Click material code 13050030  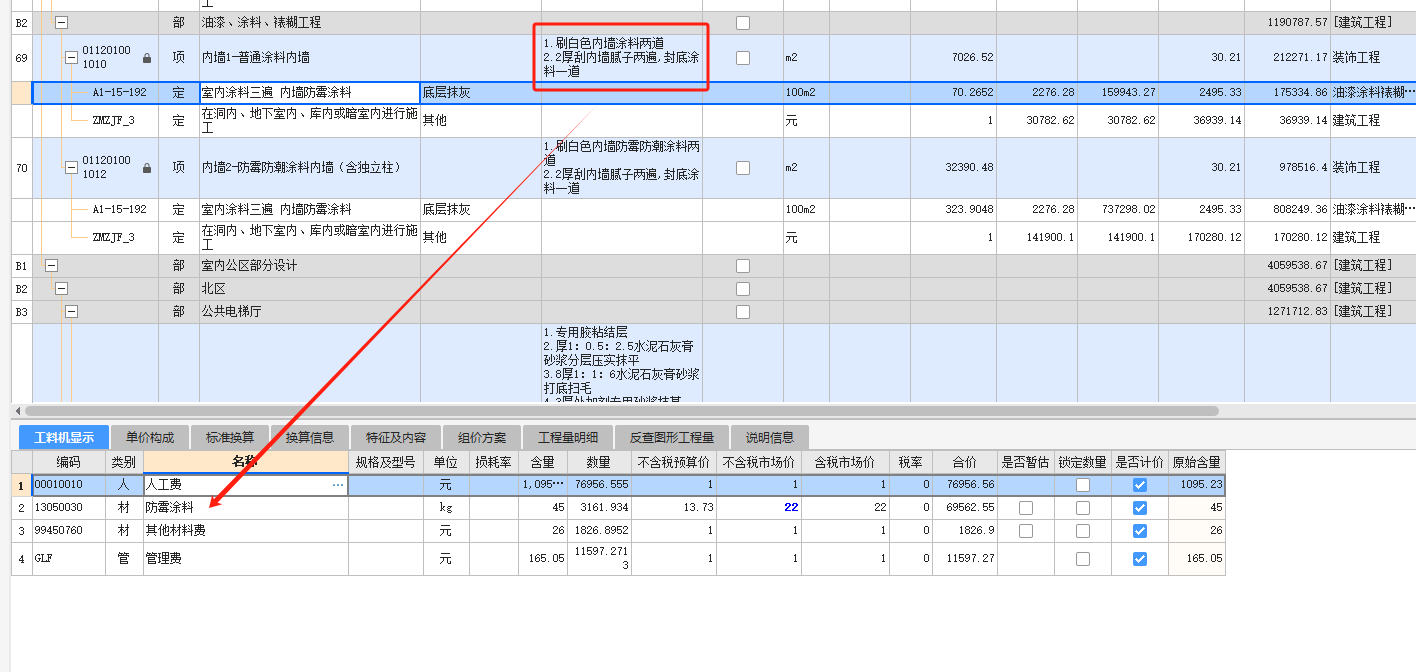pyautogui.click(x=59, y=508)
